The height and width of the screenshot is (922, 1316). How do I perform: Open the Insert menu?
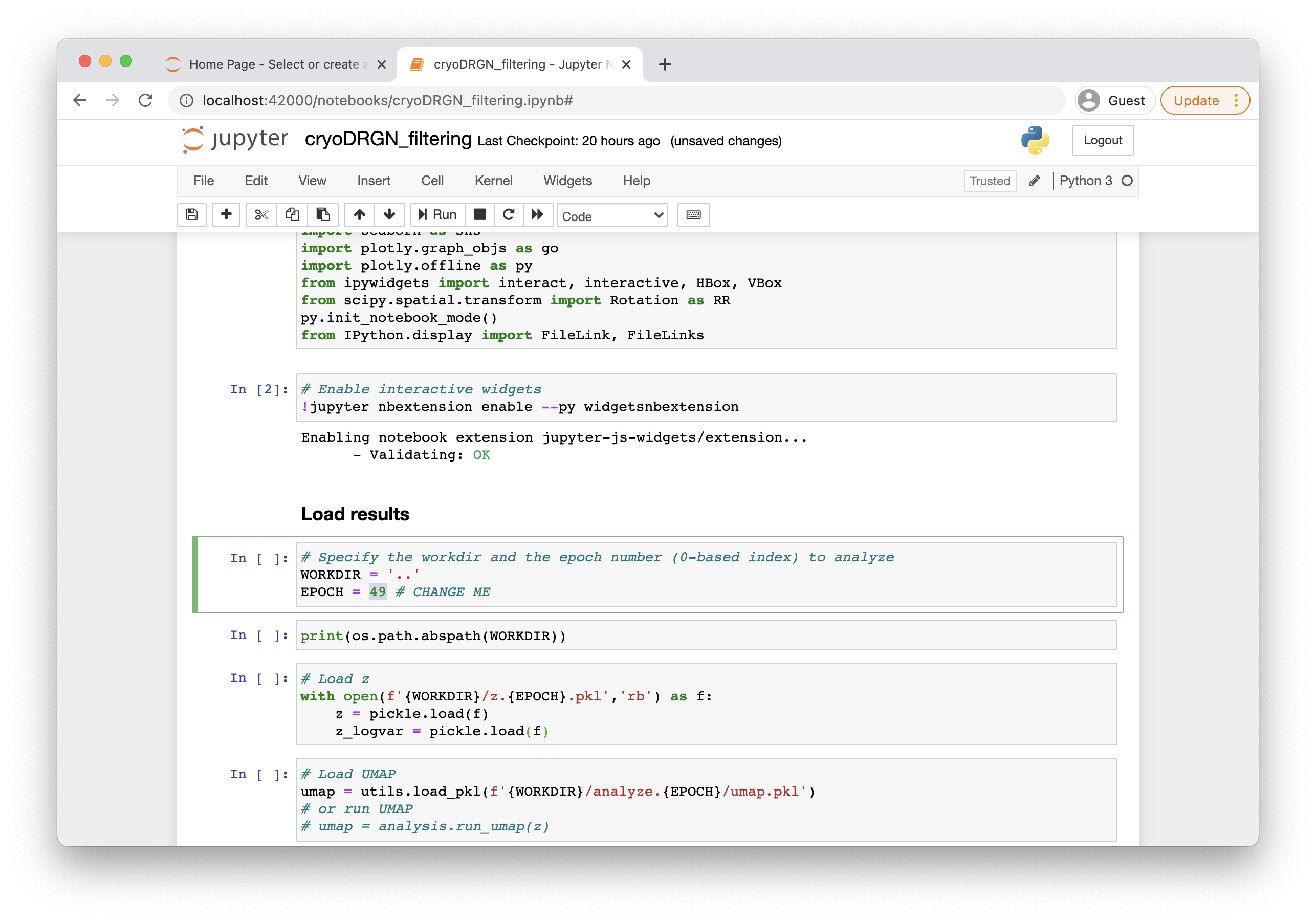[x=373, y=181]
